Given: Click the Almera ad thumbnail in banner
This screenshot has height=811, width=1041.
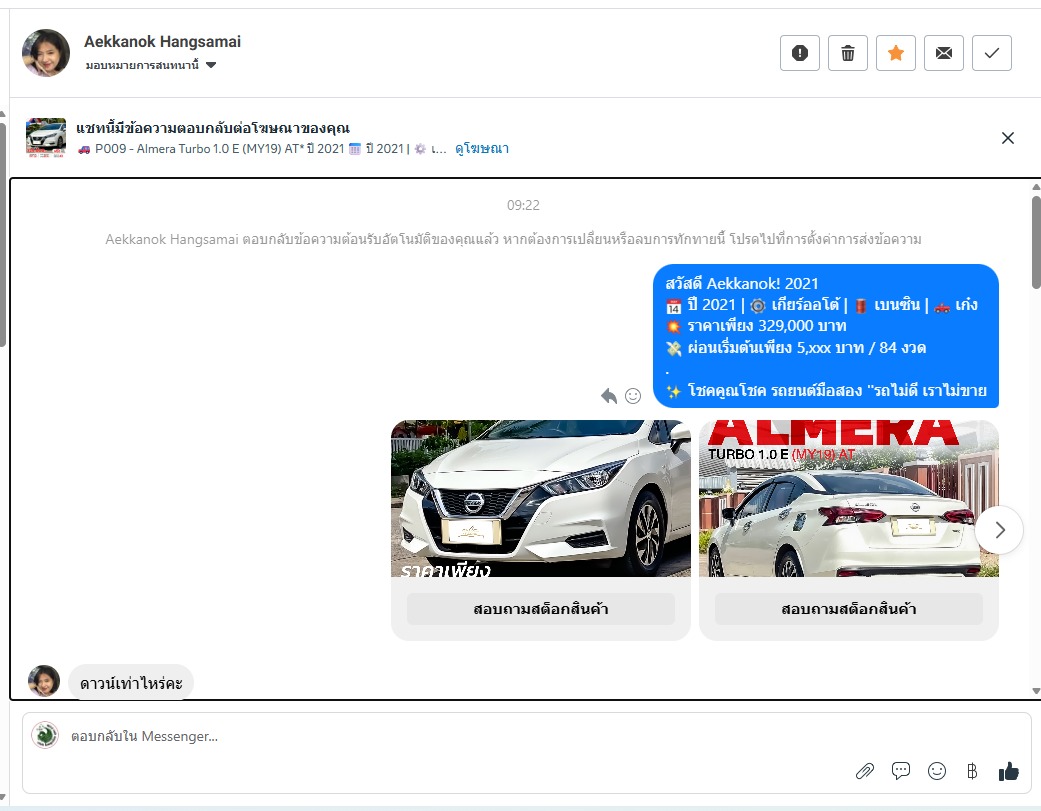Looking at the screenshot, I should point(46,138).
